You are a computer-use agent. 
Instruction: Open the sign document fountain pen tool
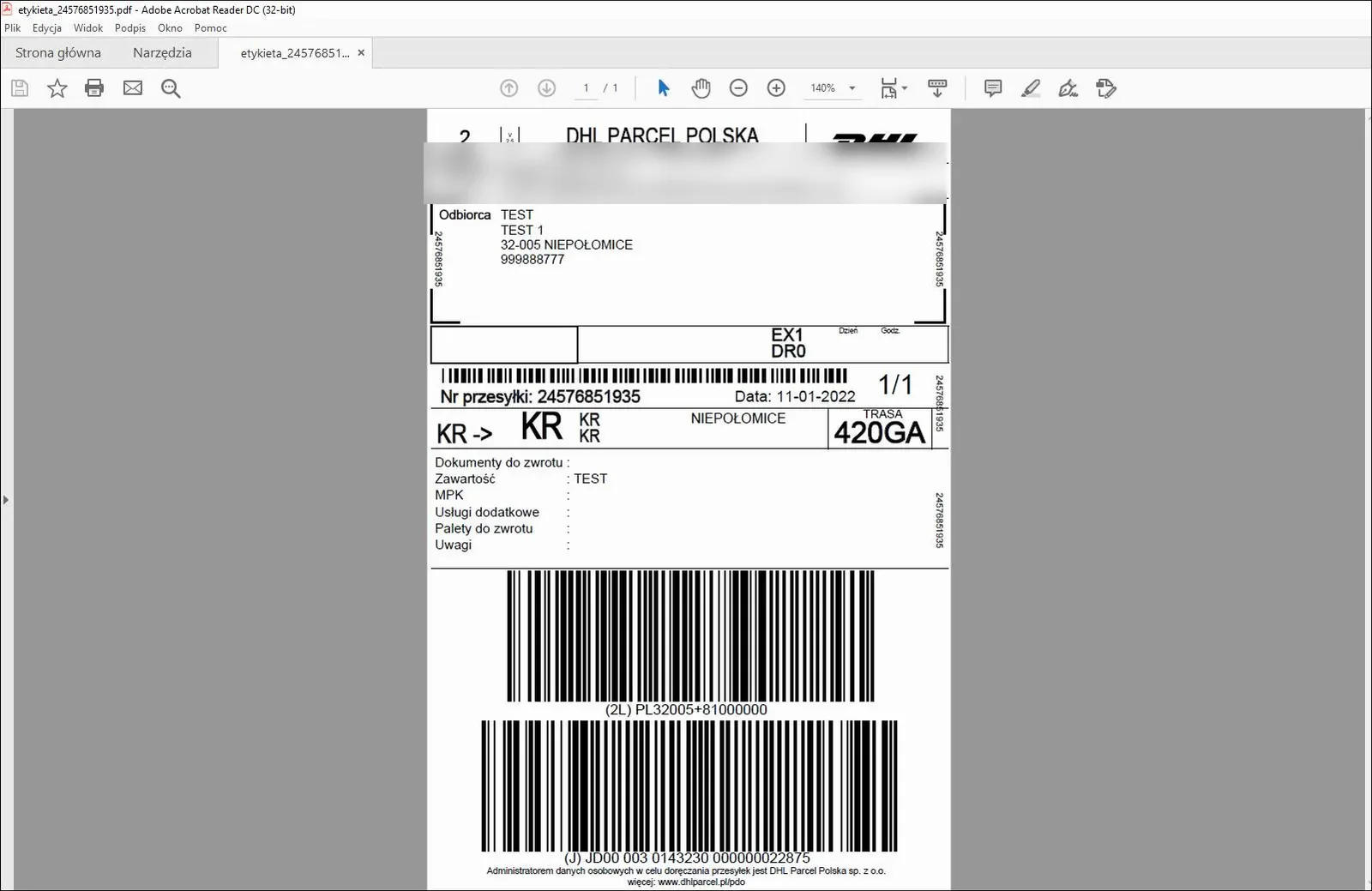coord(1068,88)
